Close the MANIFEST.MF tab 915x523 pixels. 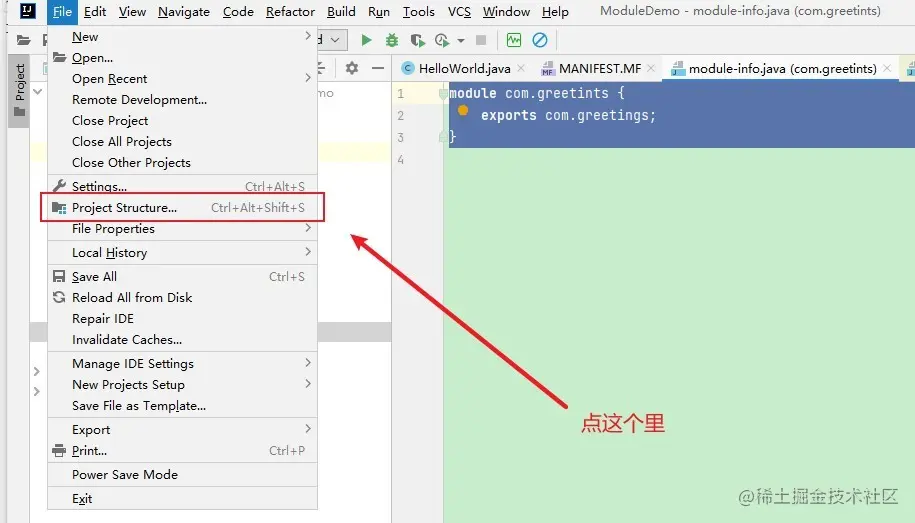651,68
